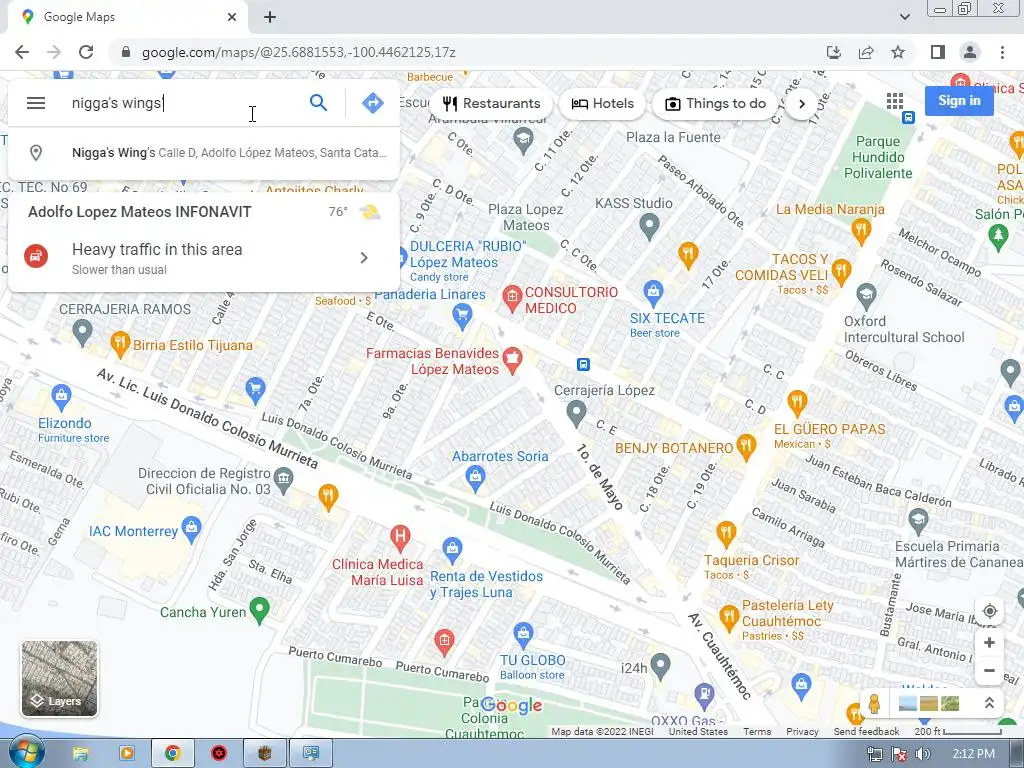1024x768 pixels.
Task: Share this page from the toolbar
Action: click(x=866, y=52)
